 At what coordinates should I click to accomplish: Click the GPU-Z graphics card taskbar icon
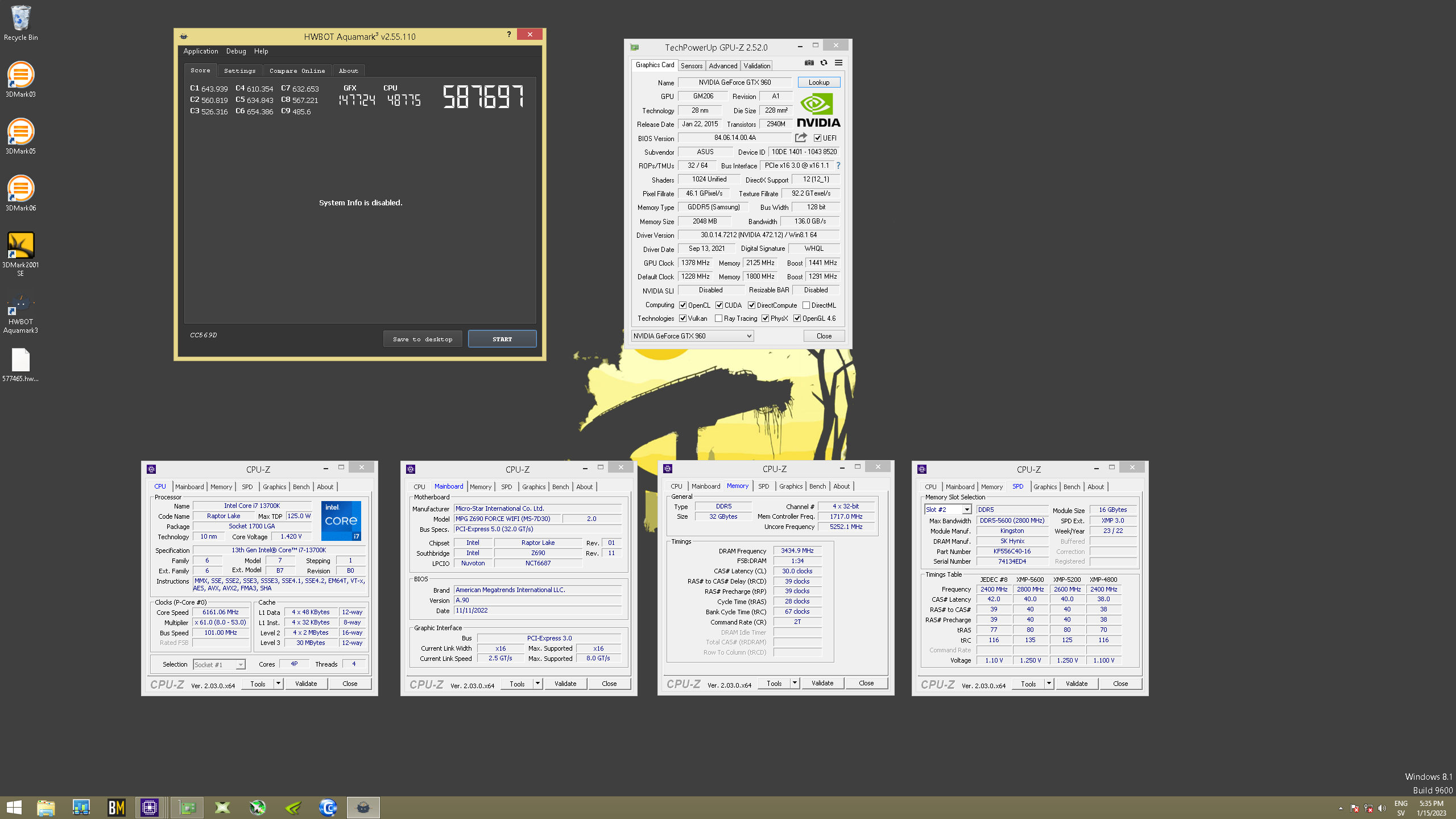pyautogui.click(x=187, y=808)
